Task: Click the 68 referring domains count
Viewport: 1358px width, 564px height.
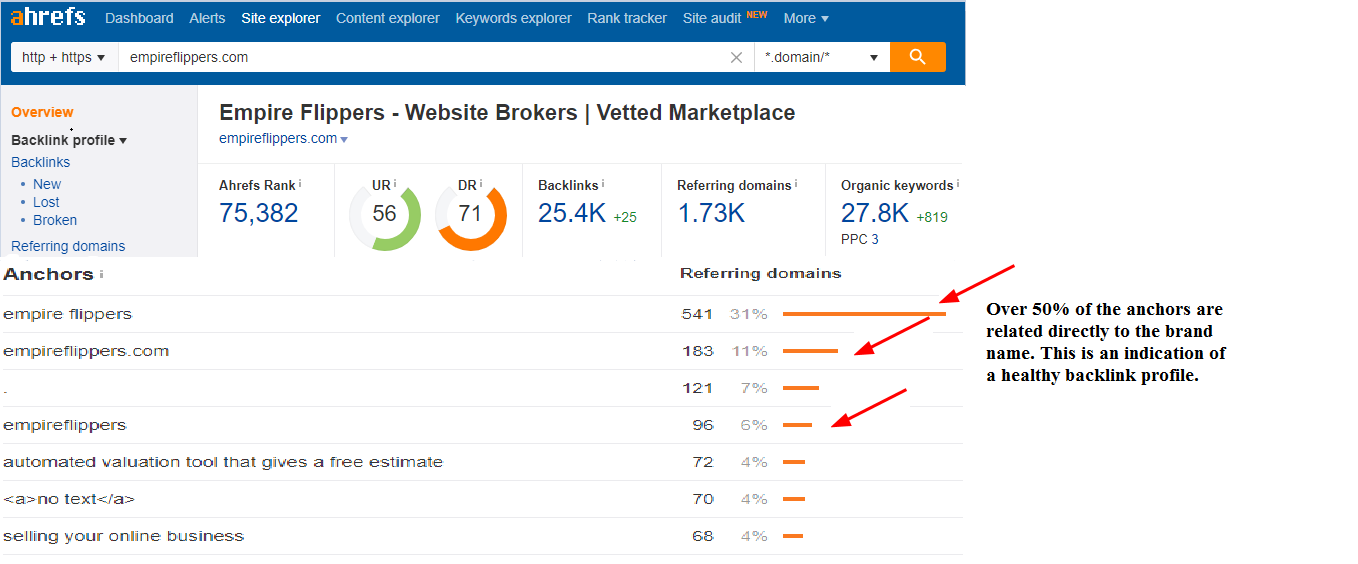Action: coord(703,536)
